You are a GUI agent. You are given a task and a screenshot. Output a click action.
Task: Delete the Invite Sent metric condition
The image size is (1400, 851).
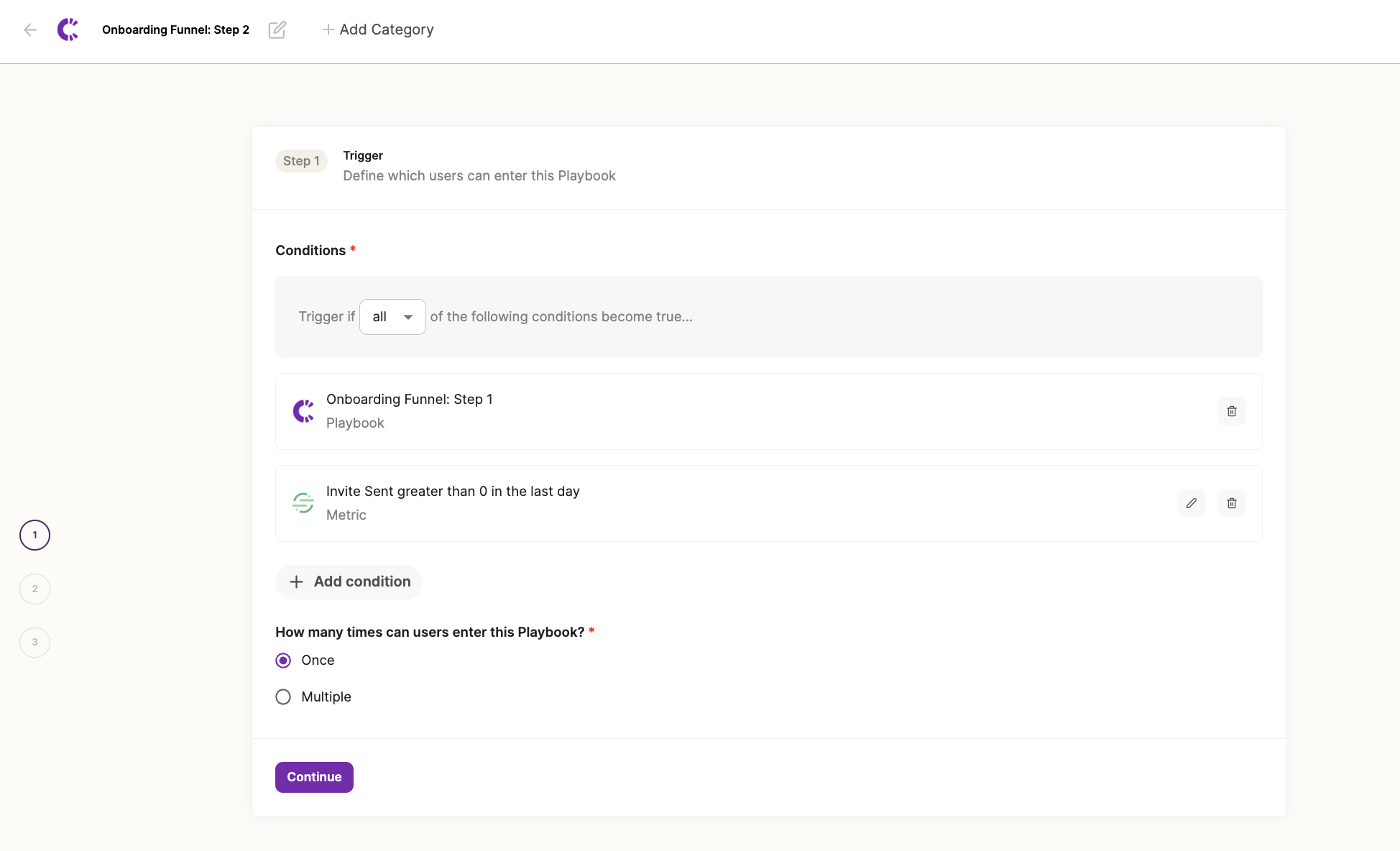coord(1231,503)
